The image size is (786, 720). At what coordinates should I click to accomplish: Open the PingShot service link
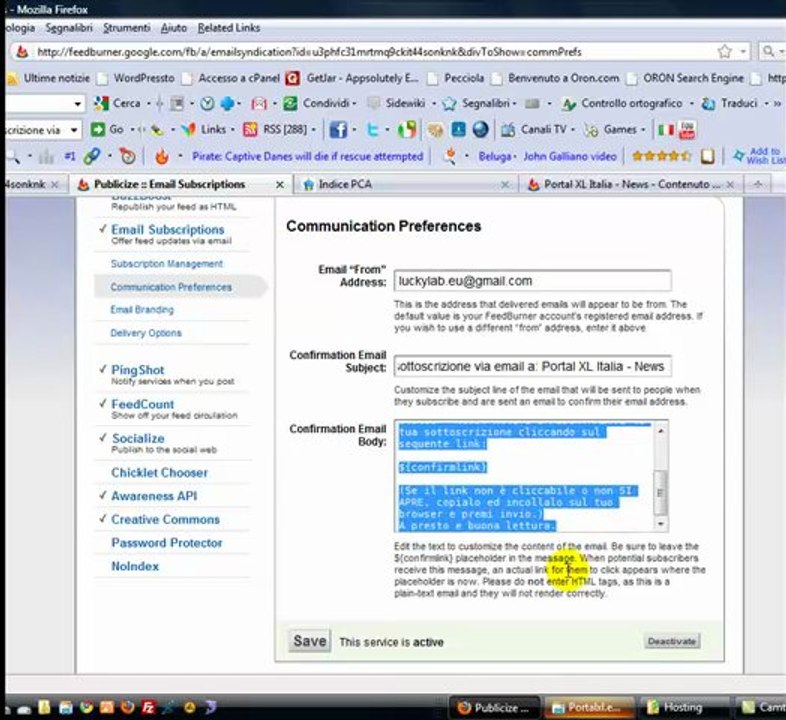pyautogui.click(x=137, y=370)
